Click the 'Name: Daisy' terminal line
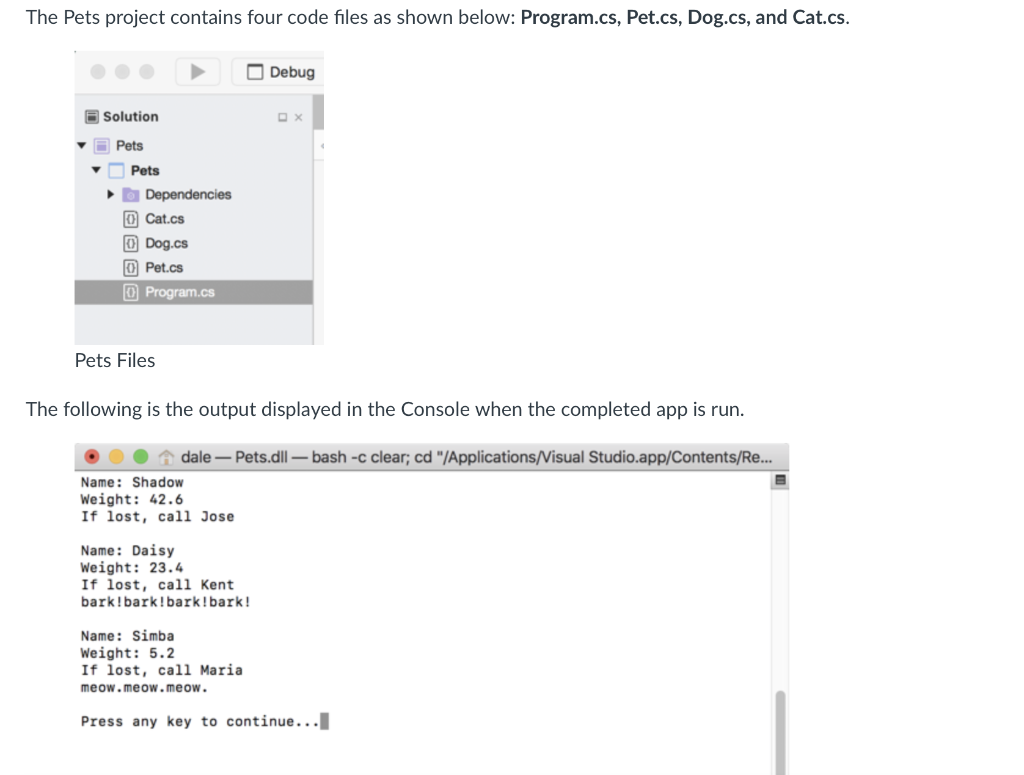The height and width of the screenshot is (775, 1024). (127, 551)
